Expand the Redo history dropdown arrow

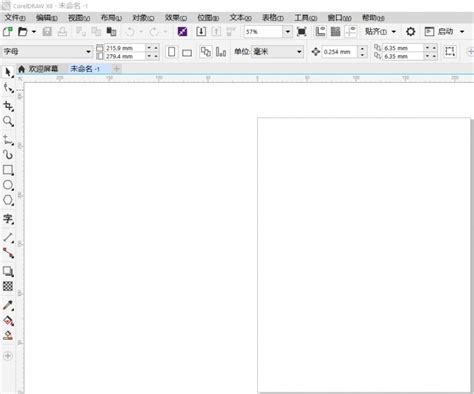165,32
